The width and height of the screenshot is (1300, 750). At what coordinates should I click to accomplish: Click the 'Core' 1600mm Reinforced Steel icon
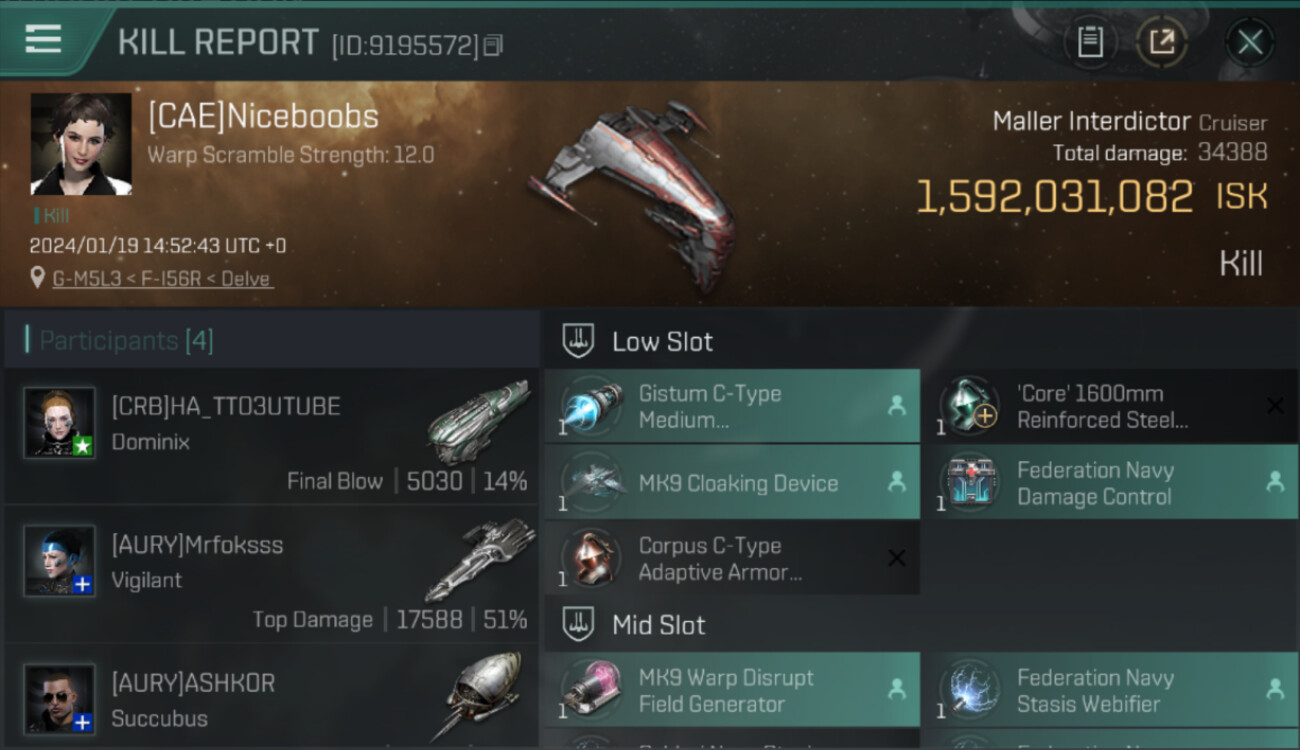[x=970, y=406]
